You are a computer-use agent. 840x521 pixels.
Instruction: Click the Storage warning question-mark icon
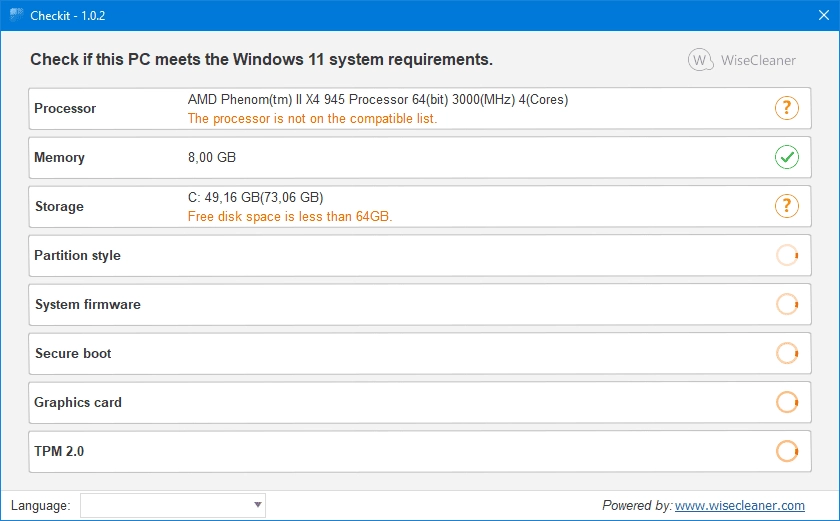click(x=786, y=206)
